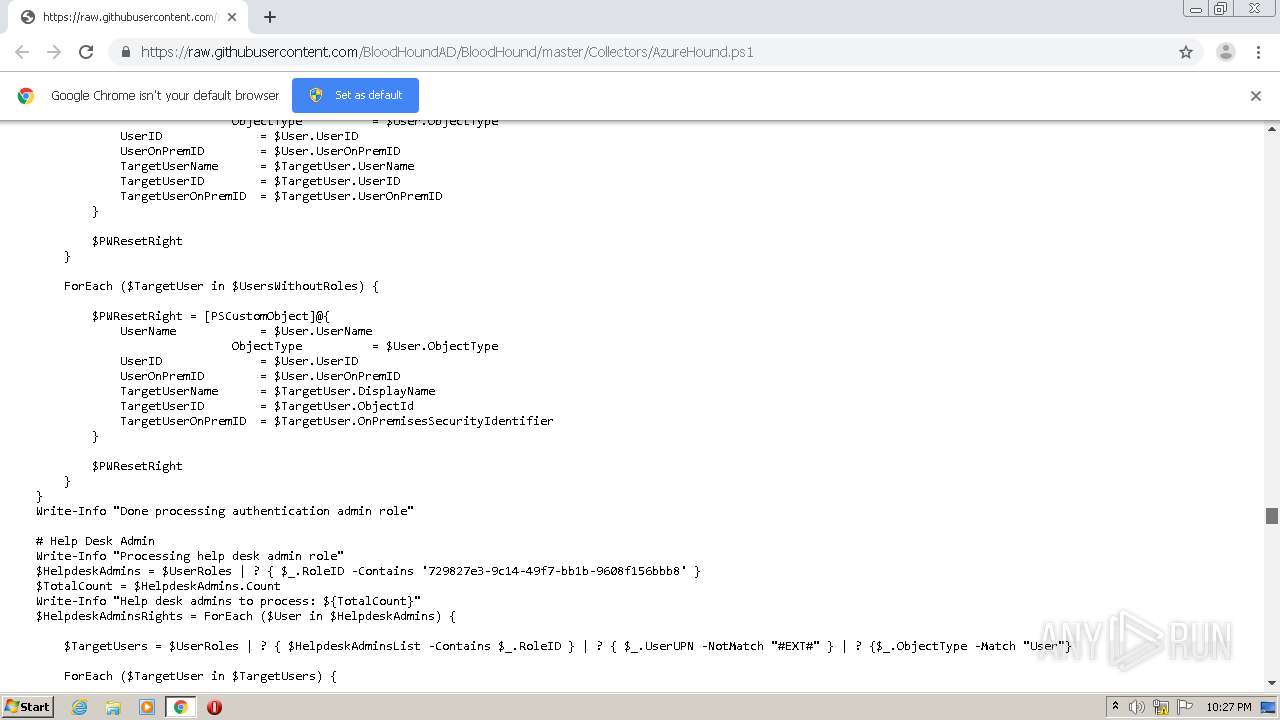
Task: Click 'ForEach ($TargetUser in $UsersWithoutRoles)' line
Action: coord(222,286)
